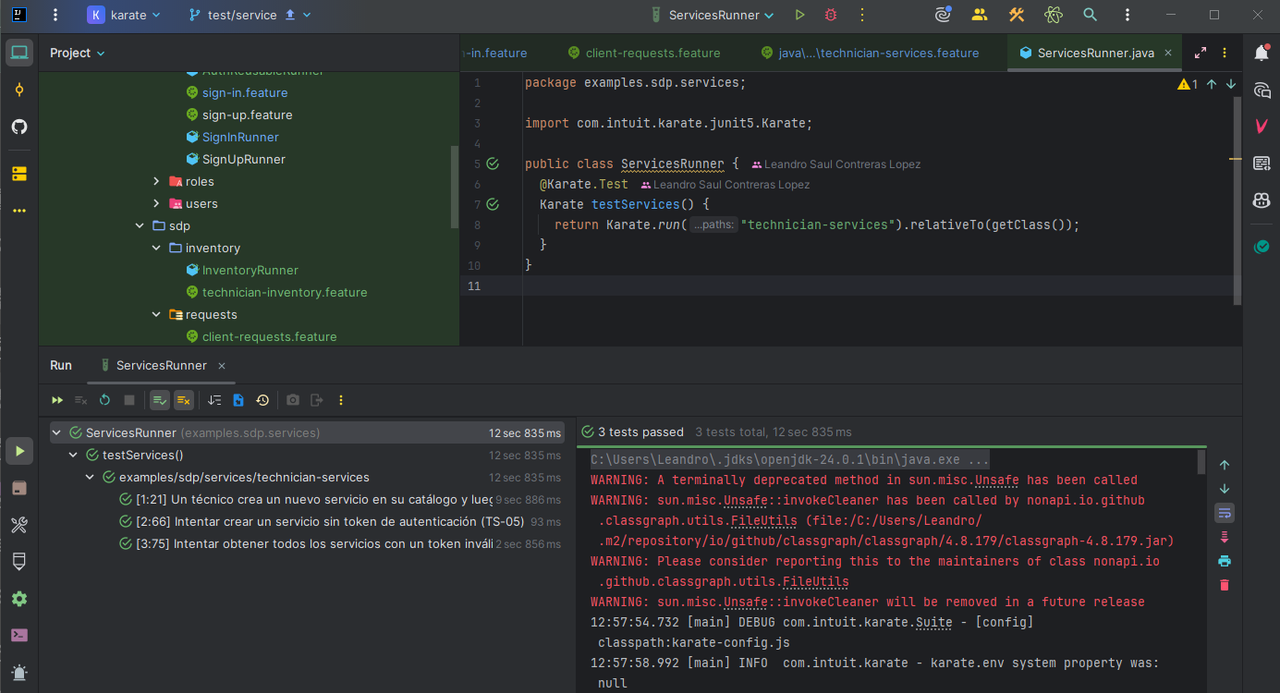Viewport: 1280px width, 693px height.
Task: Click the clear console trash icon
Action: point(1224,585)
